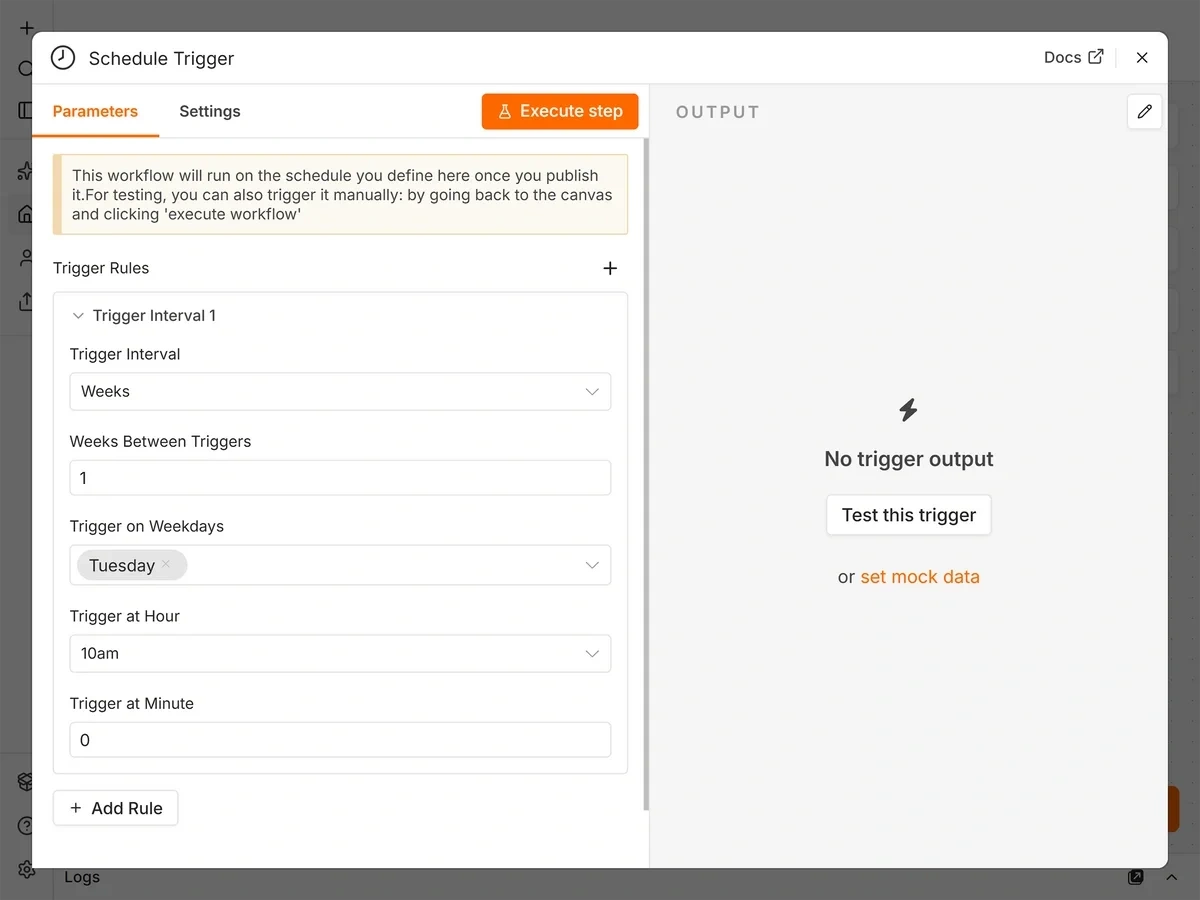
Task: Expand the Logs panel chevron
Action: [1171, 877]
